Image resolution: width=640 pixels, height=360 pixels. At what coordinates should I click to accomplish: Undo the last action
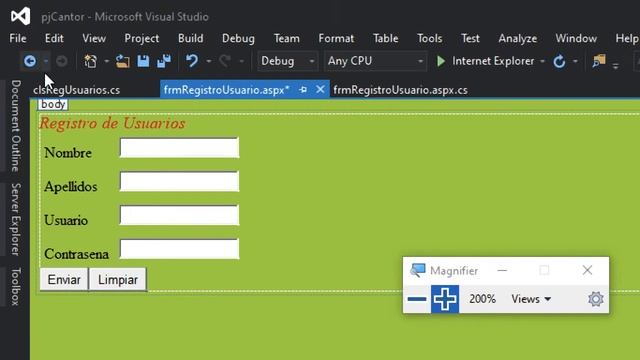click(192, 61)
